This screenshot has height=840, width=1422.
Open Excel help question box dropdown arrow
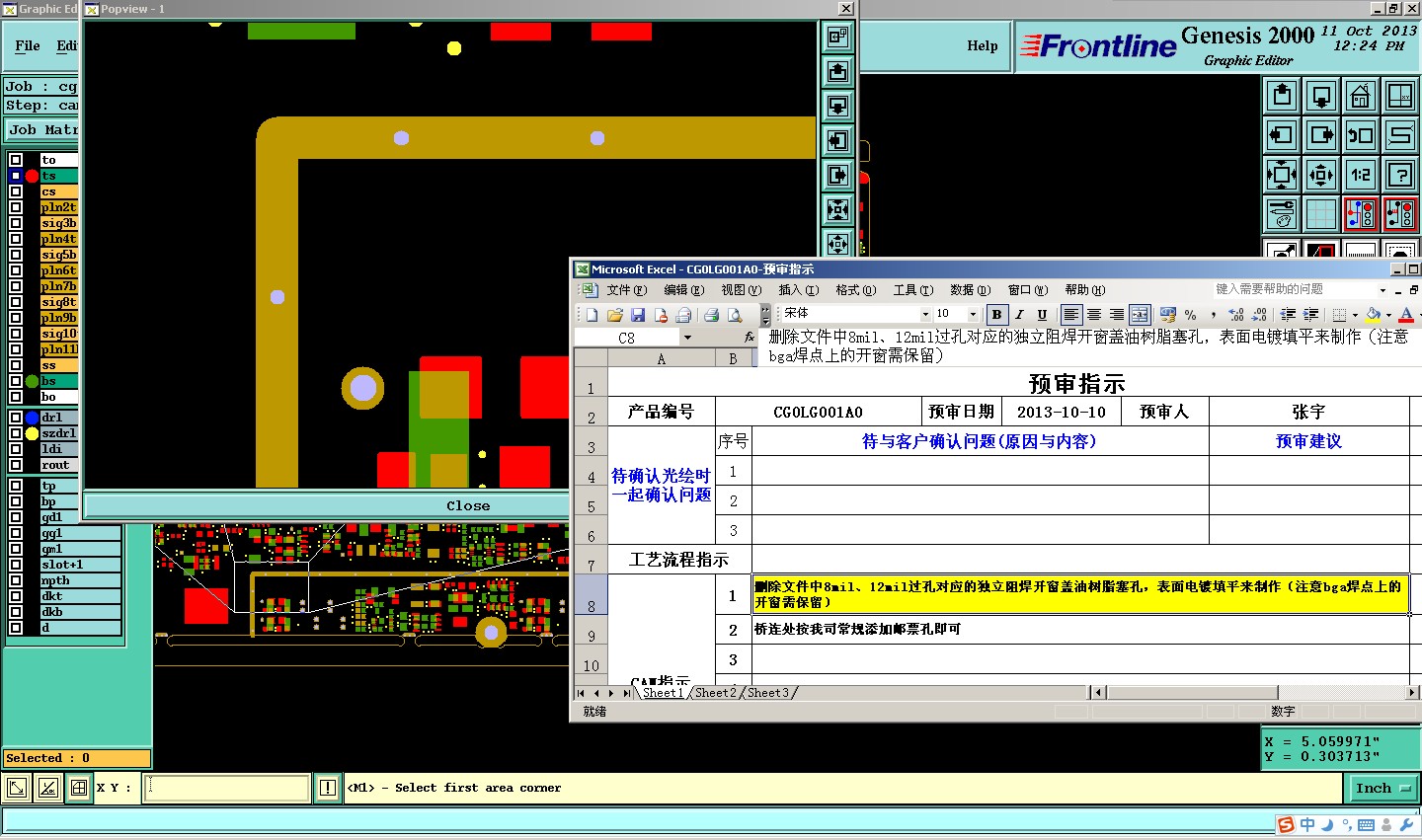(x=1382, y=290)
